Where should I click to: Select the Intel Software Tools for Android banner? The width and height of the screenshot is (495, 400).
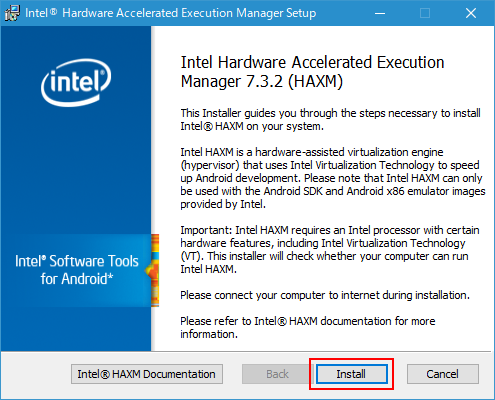76,270
